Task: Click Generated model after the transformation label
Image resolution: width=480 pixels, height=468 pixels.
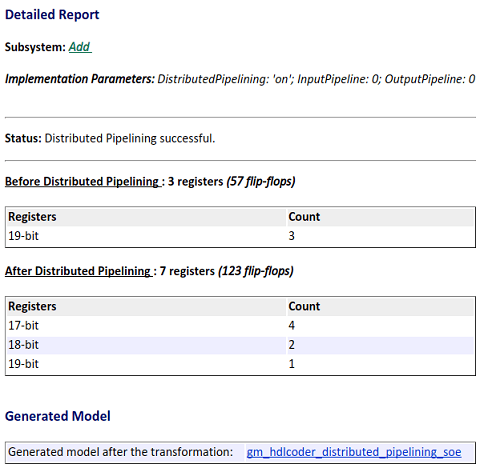Action: (x=120, y=452)
